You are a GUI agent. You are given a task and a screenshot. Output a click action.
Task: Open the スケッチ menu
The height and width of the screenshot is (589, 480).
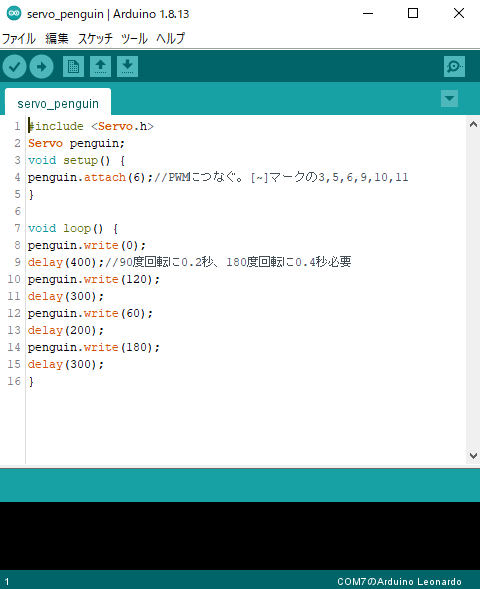(95, 38)
